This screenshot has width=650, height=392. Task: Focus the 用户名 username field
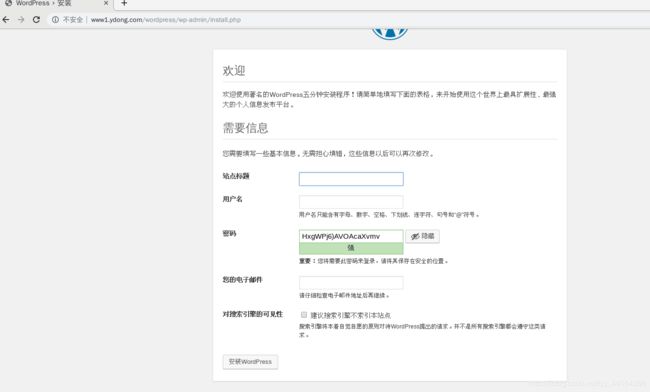point(351,202)
